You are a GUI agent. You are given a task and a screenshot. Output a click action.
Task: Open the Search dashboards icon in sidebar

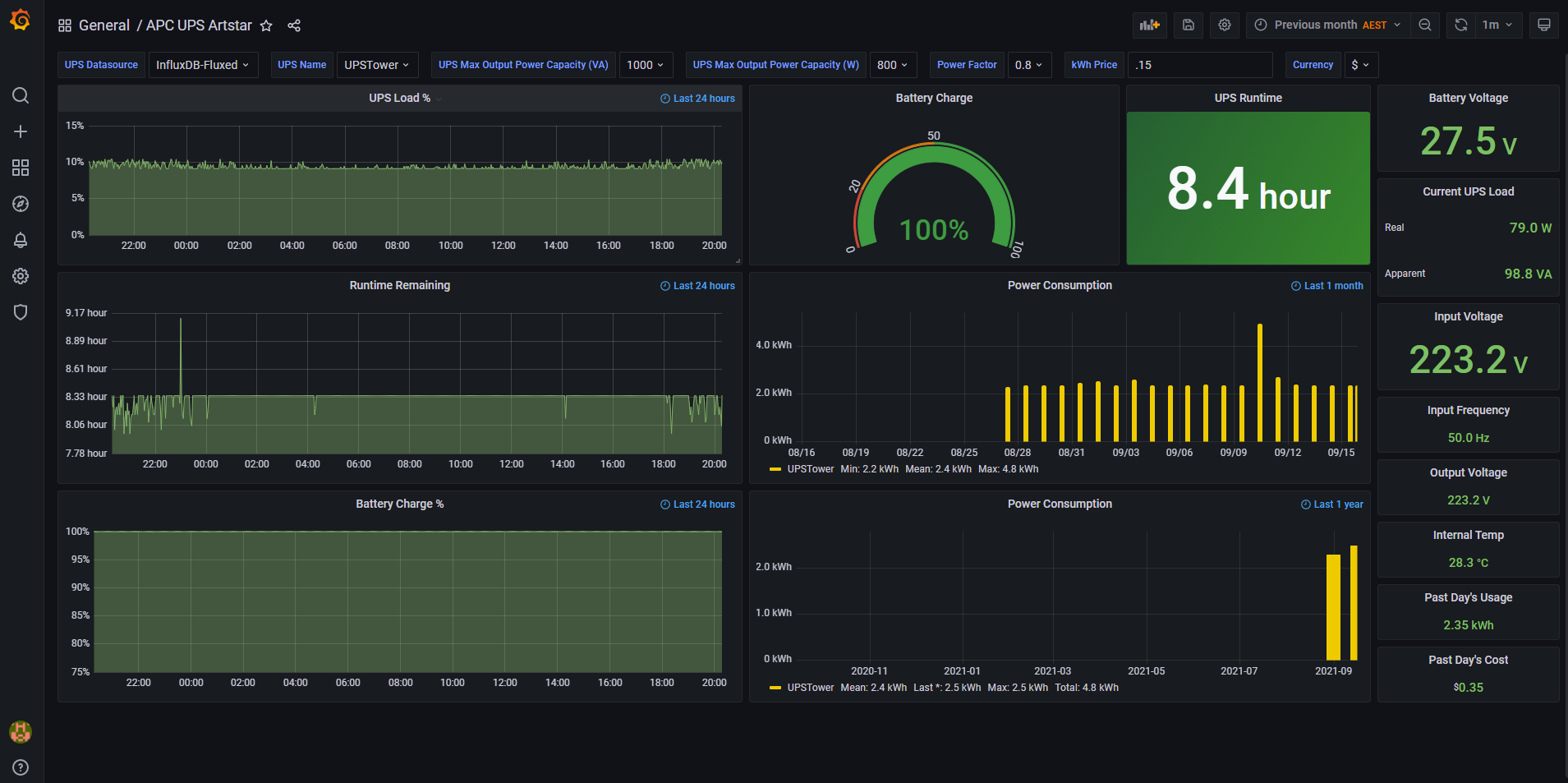(x=21, y=95)
